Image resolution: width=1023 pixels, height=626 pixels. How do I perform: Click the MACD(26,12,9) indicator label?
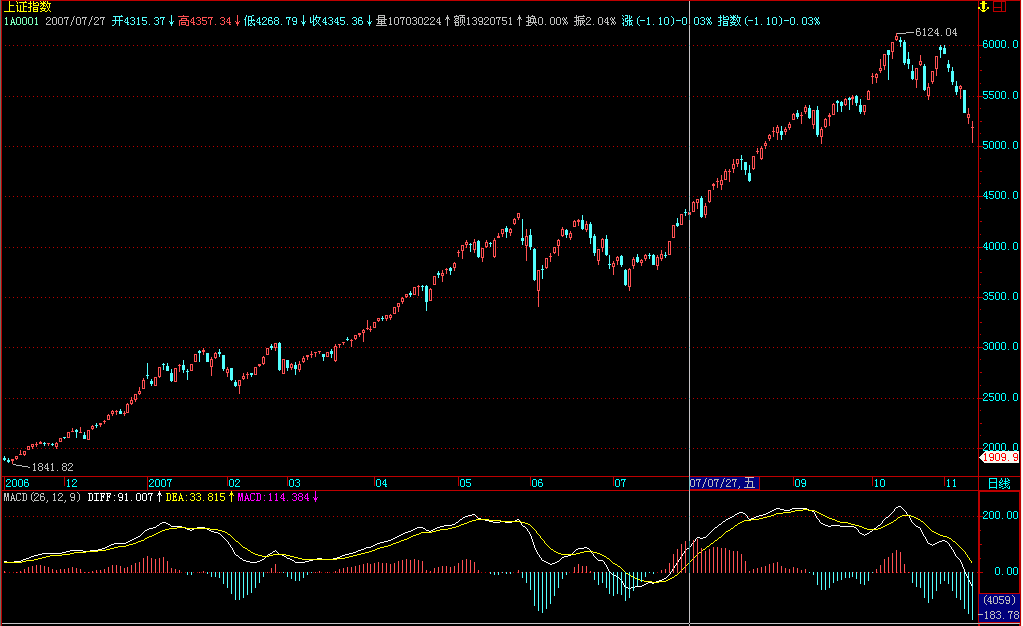[42, 496]
